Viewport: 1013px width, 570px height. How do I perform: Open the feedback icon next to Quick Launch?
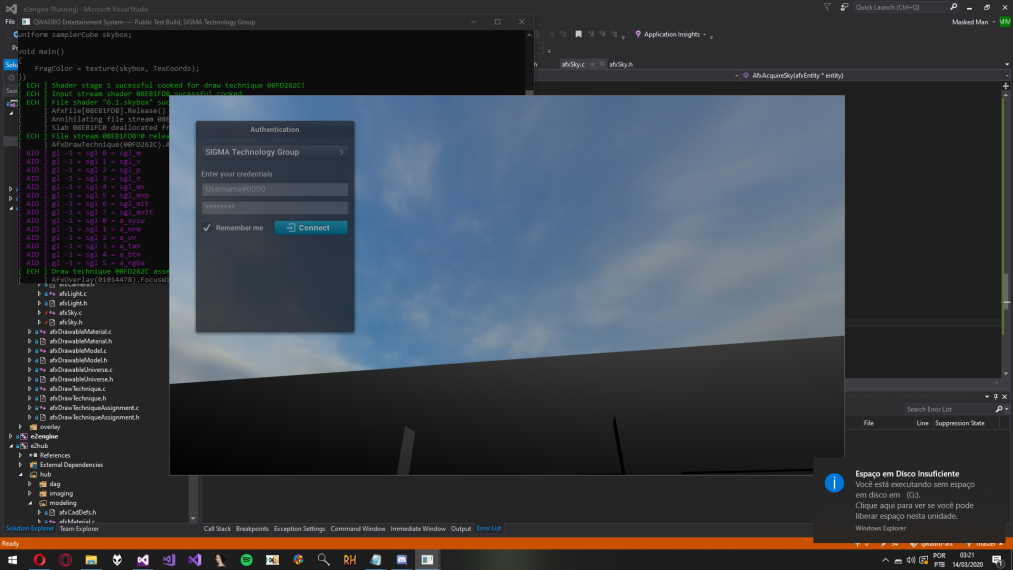click(844, 7)
